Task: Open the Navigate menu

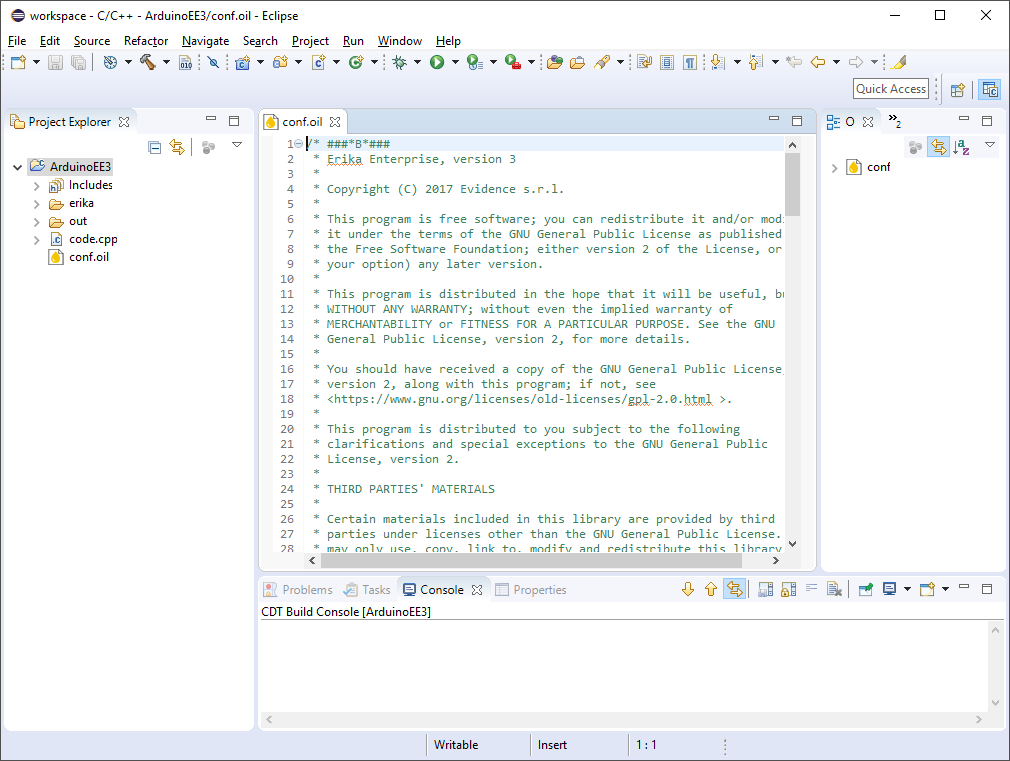Action: (205, 41)
